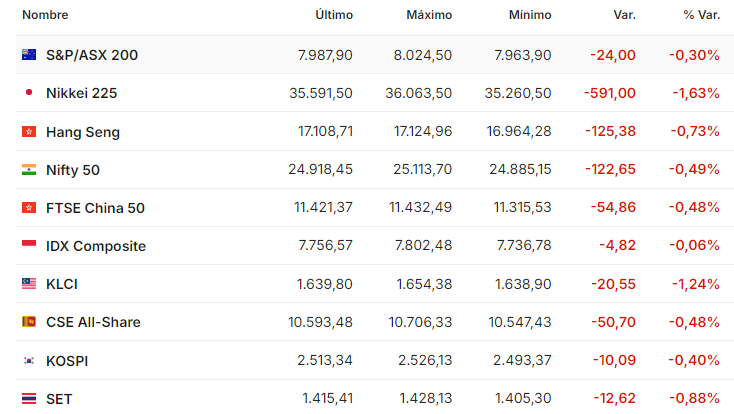Click the Sri Lanka flag beside CSE All-Share

coord(29,322)
